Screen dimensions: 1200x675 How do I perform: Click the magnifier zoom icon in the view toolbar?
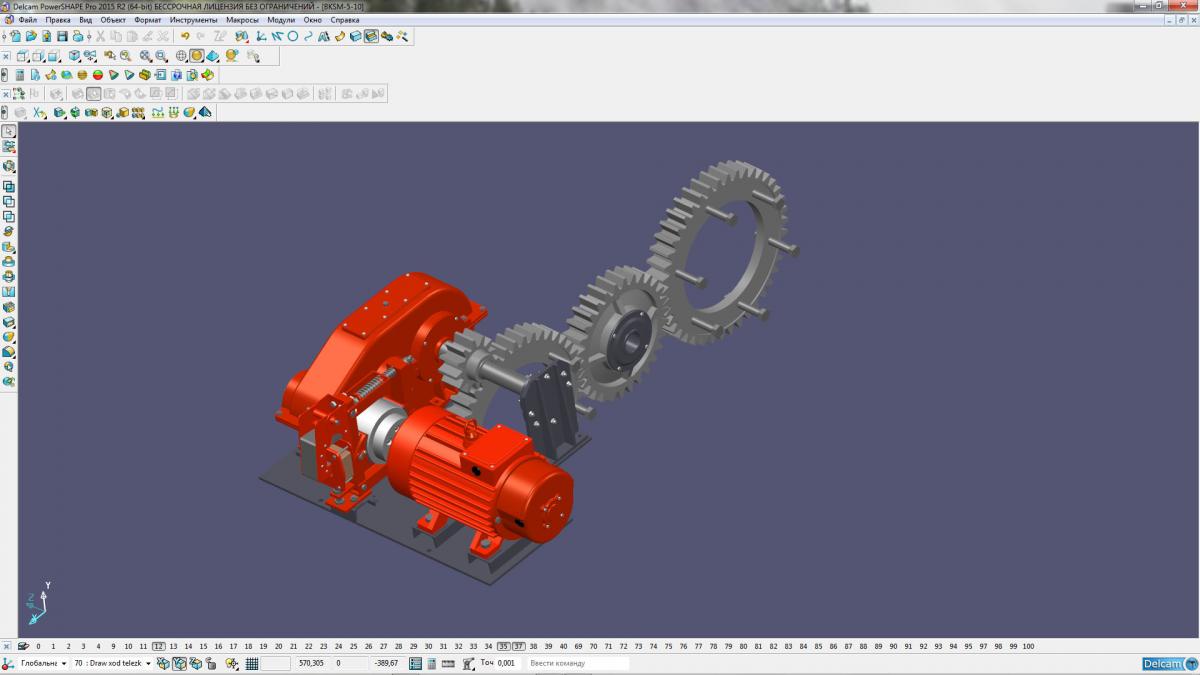tap(125, 55)
